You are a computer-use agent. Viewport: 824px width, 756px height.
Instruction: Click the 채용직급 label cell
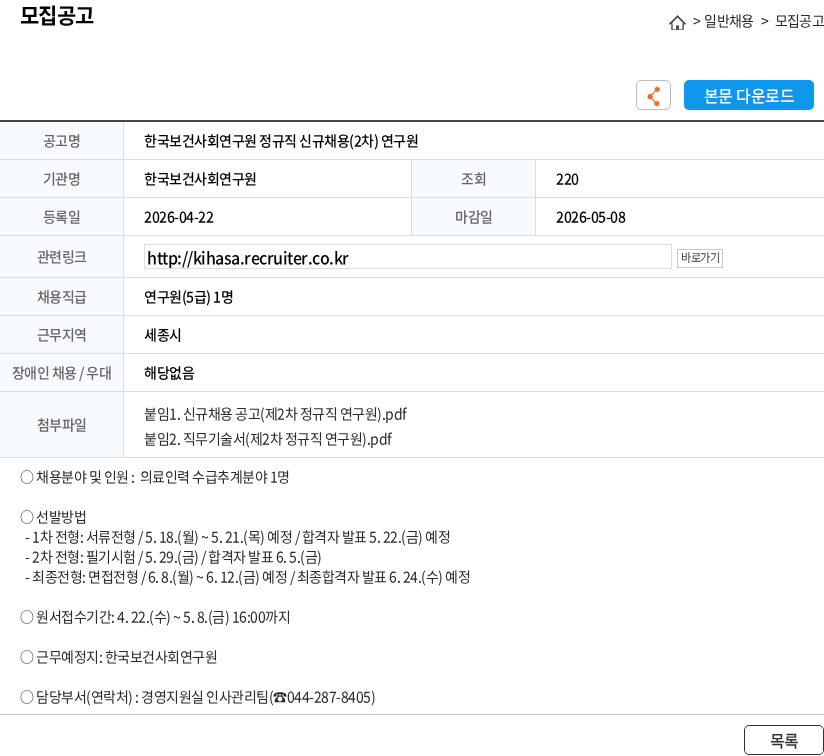[x=61, y=297]
